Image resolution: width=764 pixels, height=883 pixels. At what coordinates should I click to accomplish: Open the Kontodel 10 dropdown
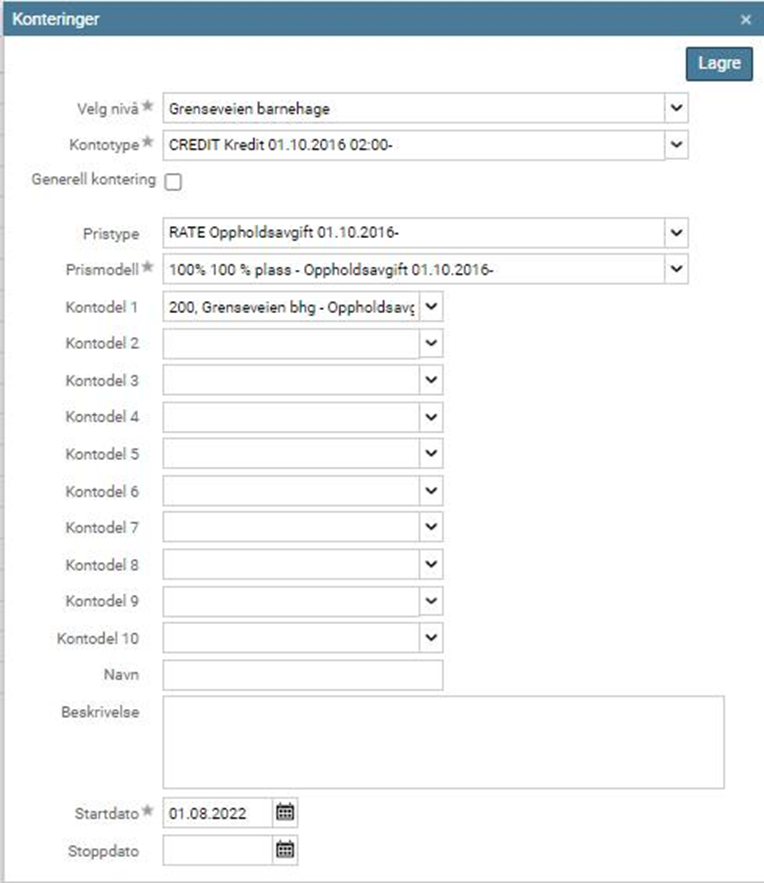tap(431, 636)
